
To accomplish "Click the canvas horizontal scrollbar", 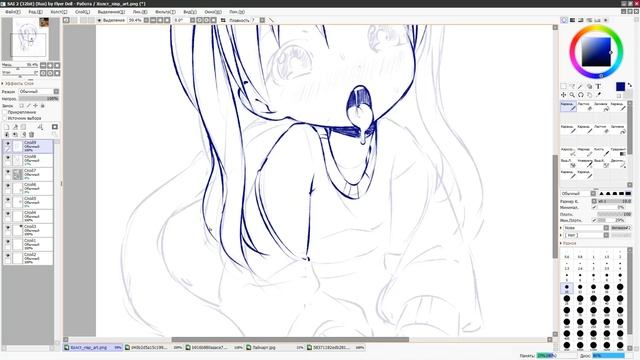I will (x=290, y=340).
